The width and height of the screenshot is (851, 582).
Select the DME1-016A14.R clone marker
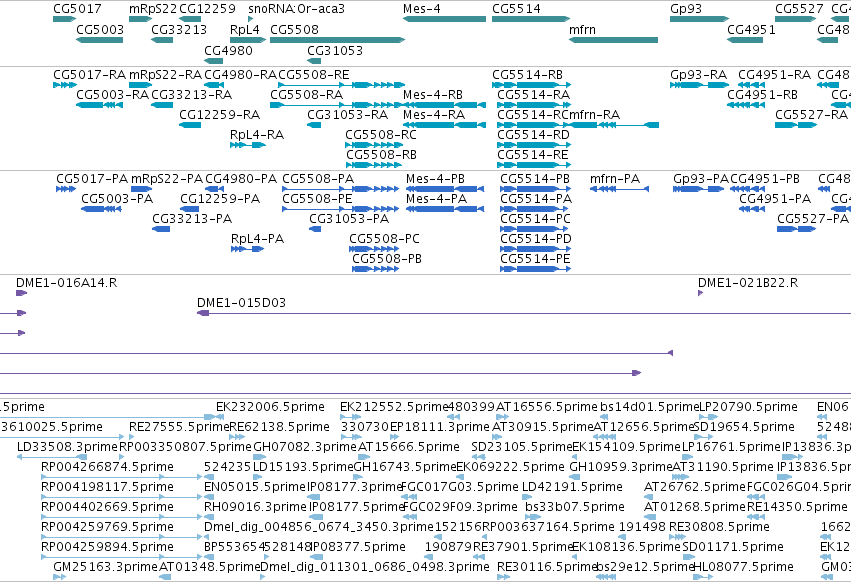[x=21, y=293]
